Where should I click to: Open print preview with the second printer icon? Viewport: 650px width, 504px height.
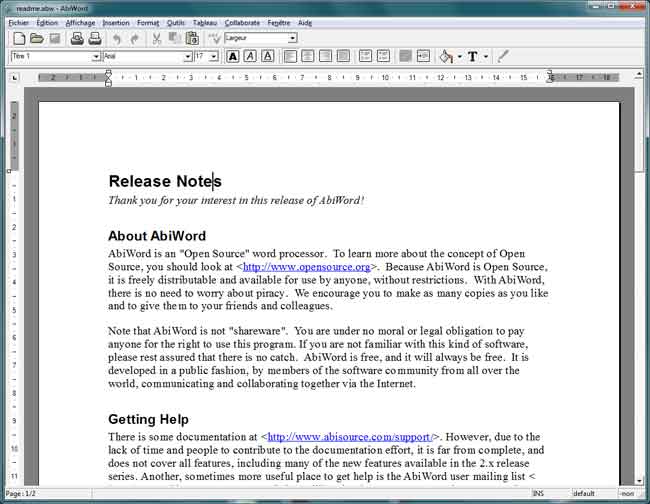[95, 39]
